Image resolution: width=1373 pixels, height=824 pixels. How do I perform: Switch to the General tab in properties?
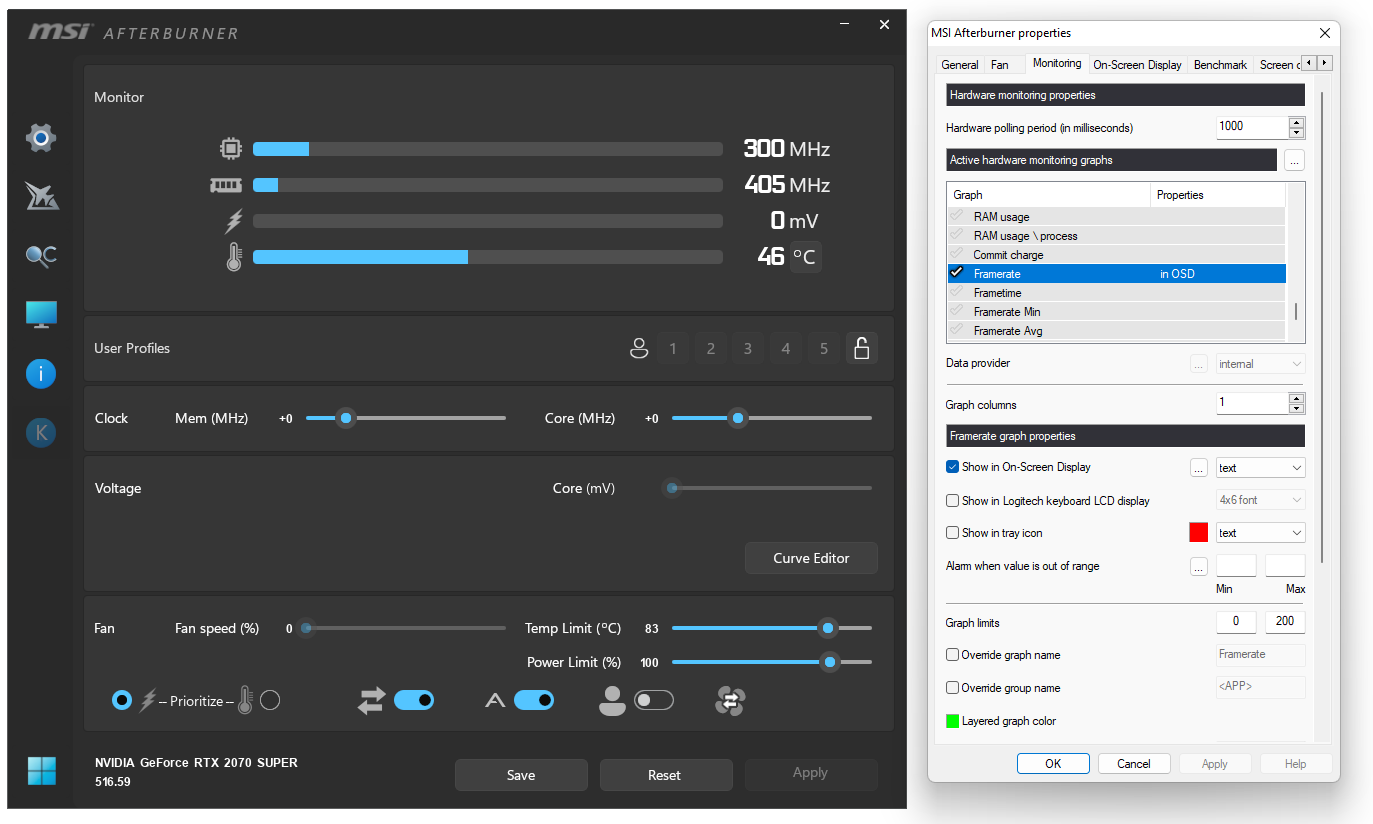(960, 64)
